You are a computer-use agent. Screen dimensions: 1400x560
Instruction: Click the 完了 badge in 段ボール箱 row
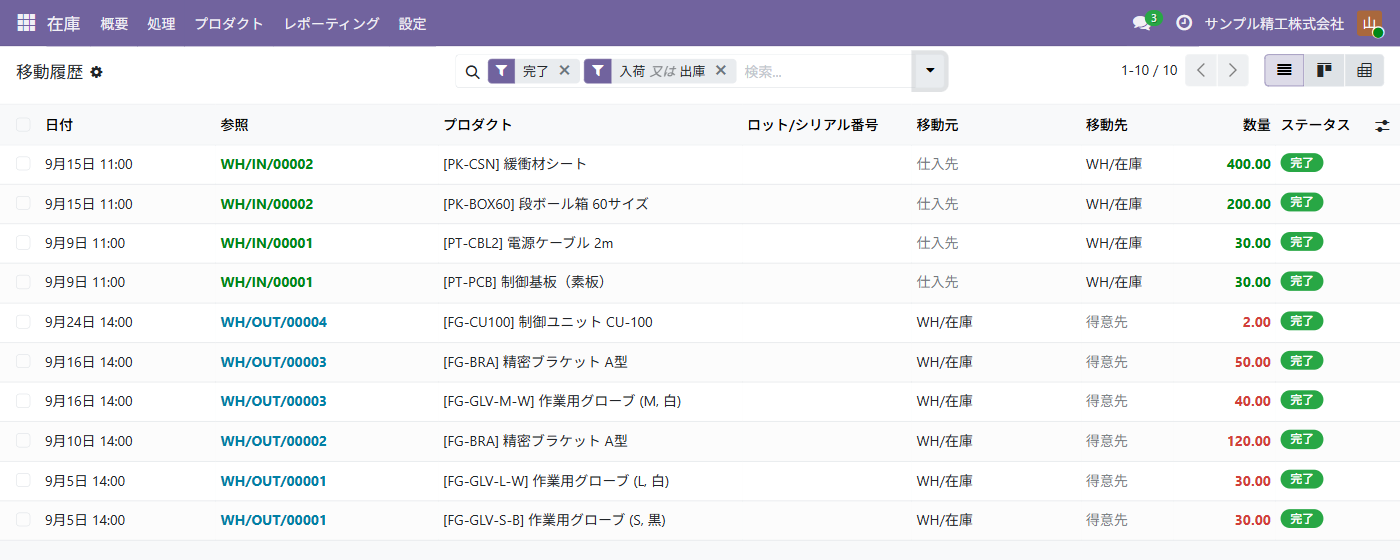pos(1302,203)
